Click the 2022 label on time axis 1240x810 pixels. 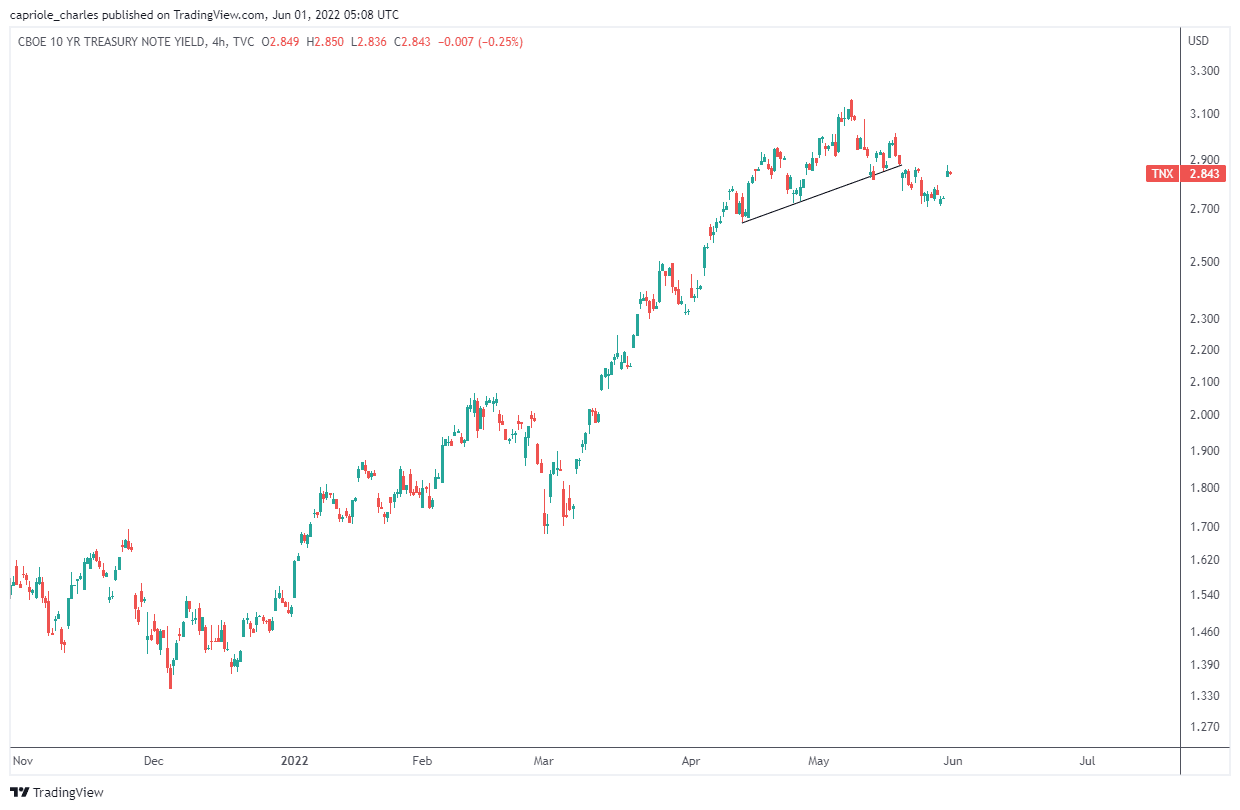(x=295, y=761)
